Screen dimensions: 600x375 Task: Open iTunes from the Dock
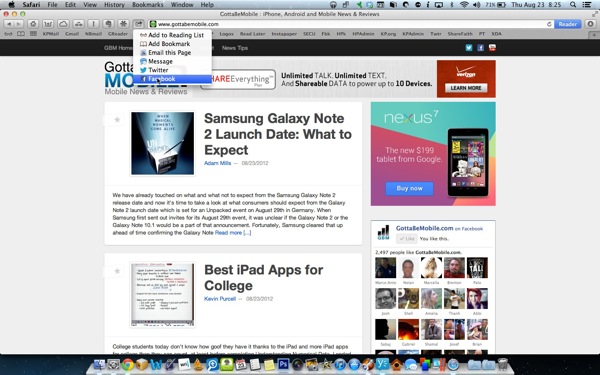340,364
